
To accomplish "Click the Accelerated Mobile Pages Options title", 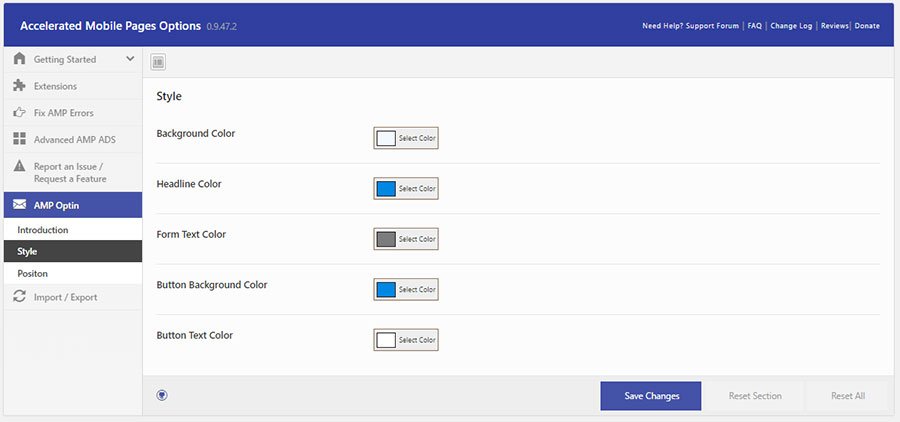I will pyautogui.click(x=110, y=26).
